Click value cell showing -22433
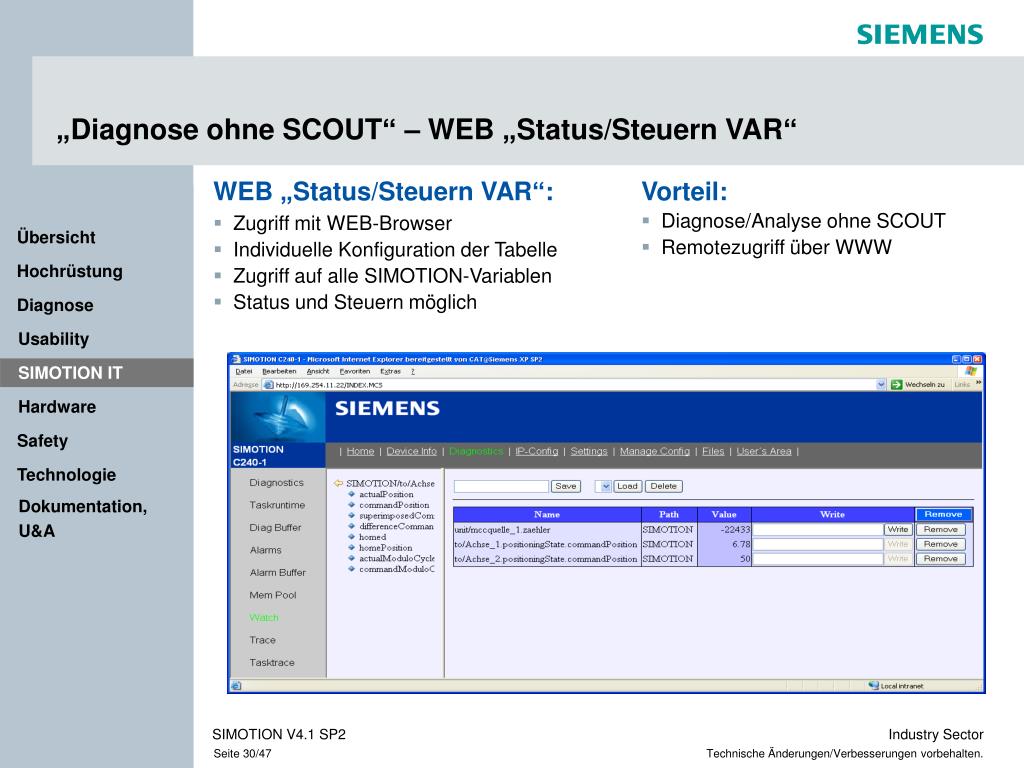Screen dimensions: 1024x768 point(724,530)
